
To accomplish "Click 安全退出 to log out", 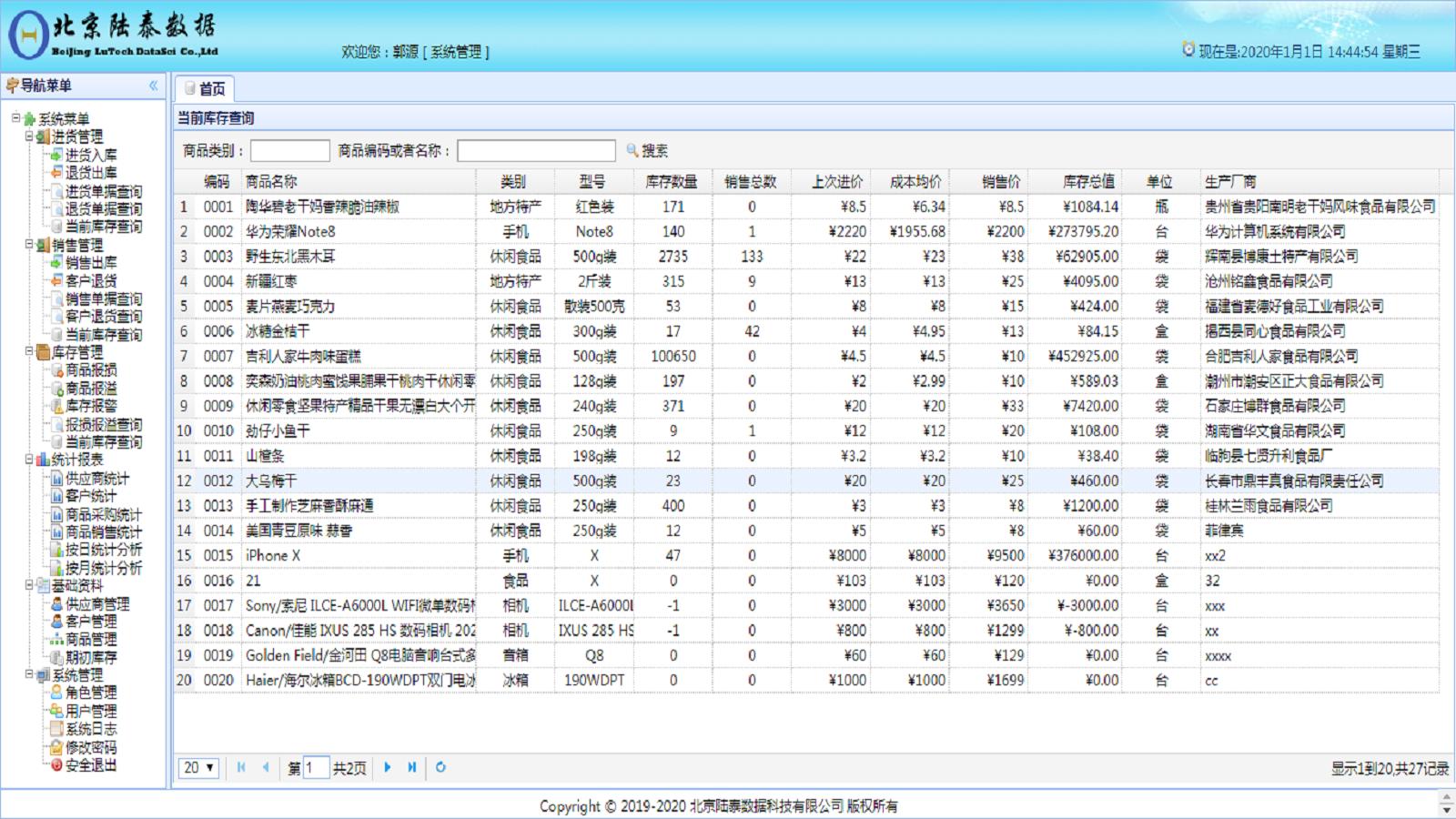I will (91, 765).
